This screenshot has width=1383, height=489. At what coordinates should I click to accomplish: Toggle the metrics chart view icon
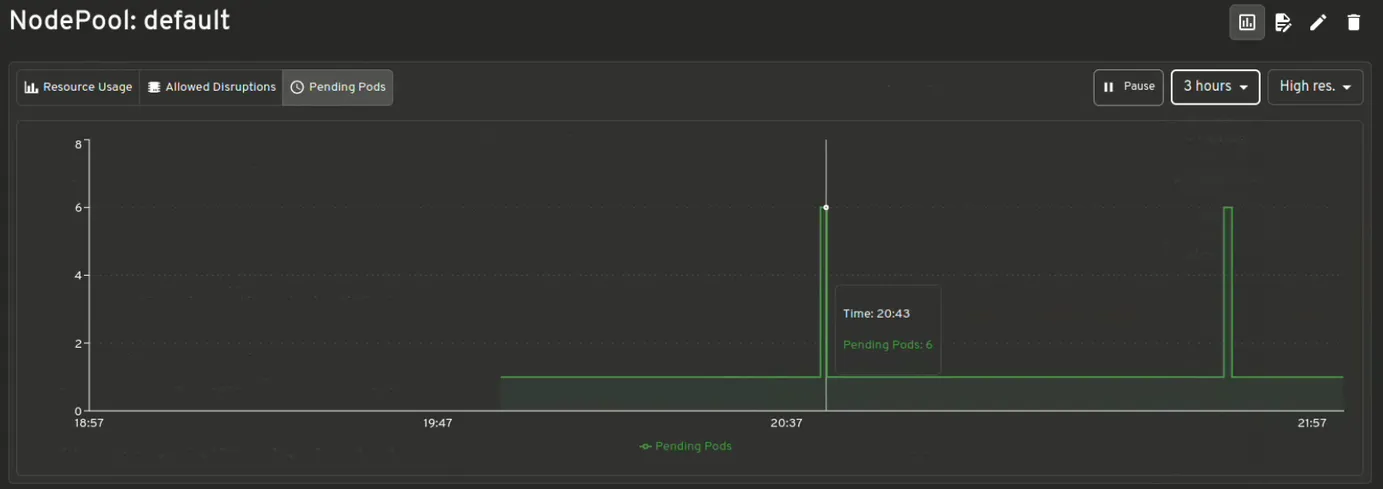[x=1247, y=22]
